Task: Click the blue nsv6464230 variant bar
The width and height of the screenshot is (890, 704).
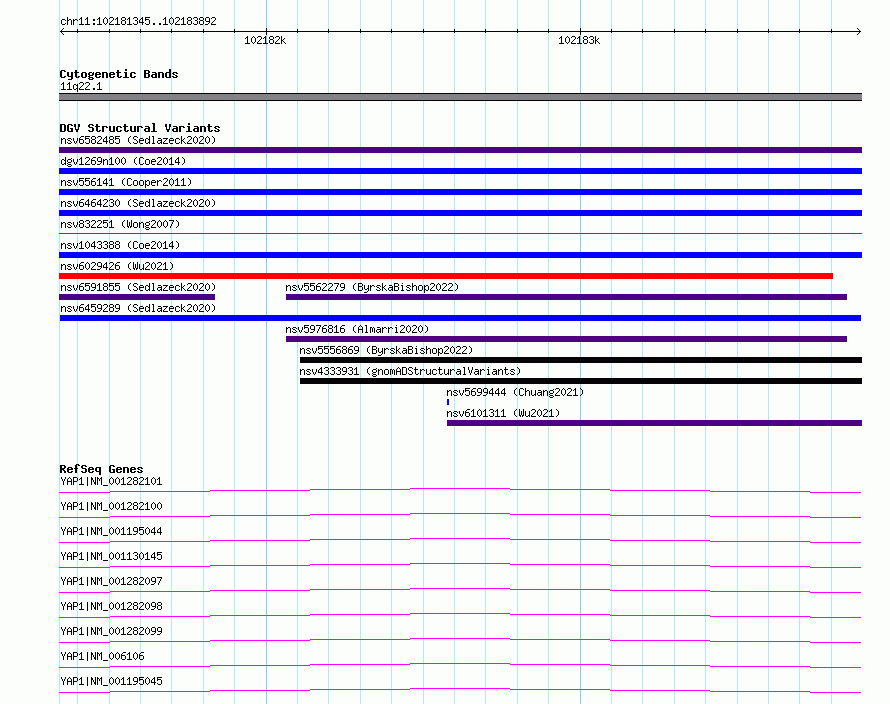Action: coord(460,213)
